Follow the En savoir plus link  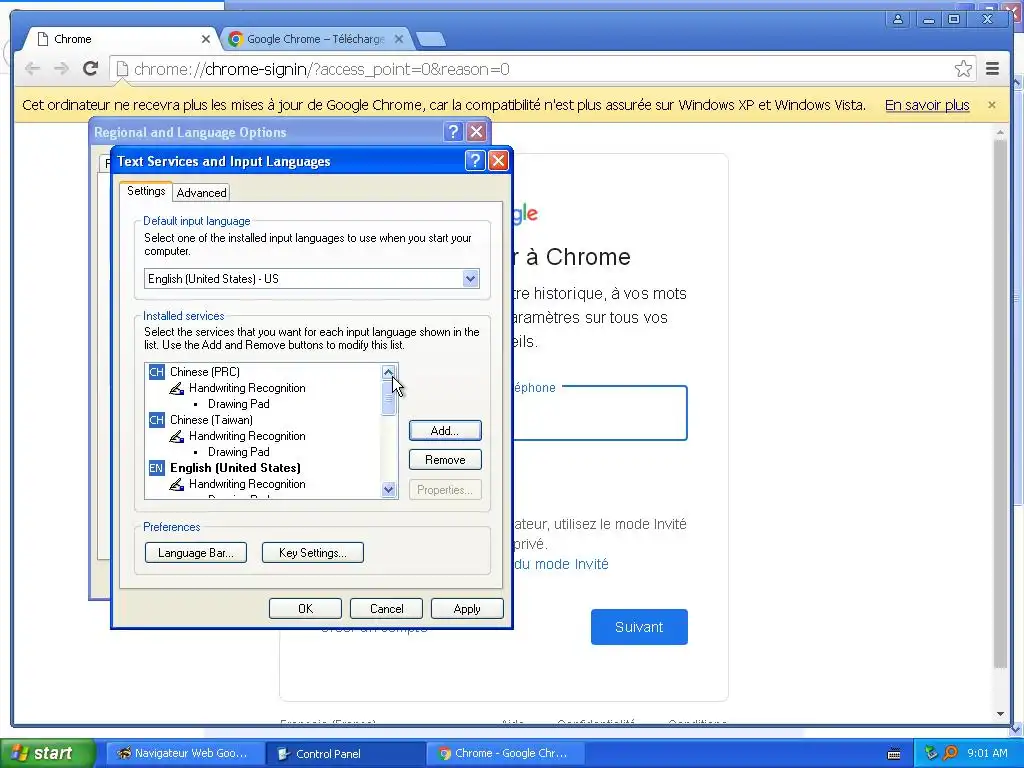pos(927,104)
